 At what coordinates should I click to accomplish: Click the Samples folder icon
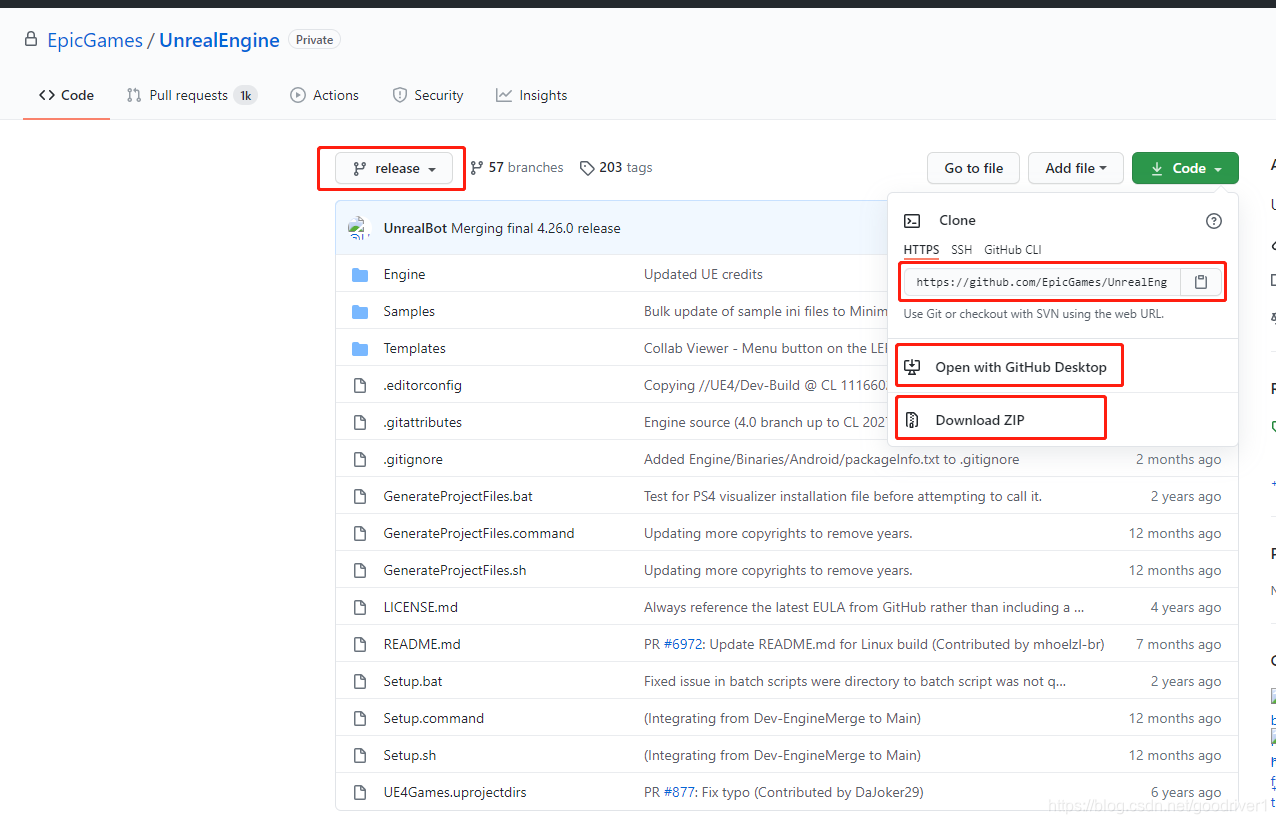tap(360, 311)
